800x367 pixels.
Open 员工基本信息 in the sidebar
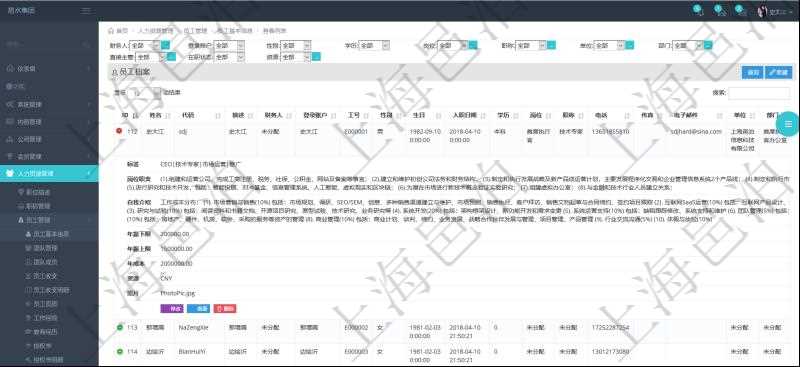tap(51, 234)
